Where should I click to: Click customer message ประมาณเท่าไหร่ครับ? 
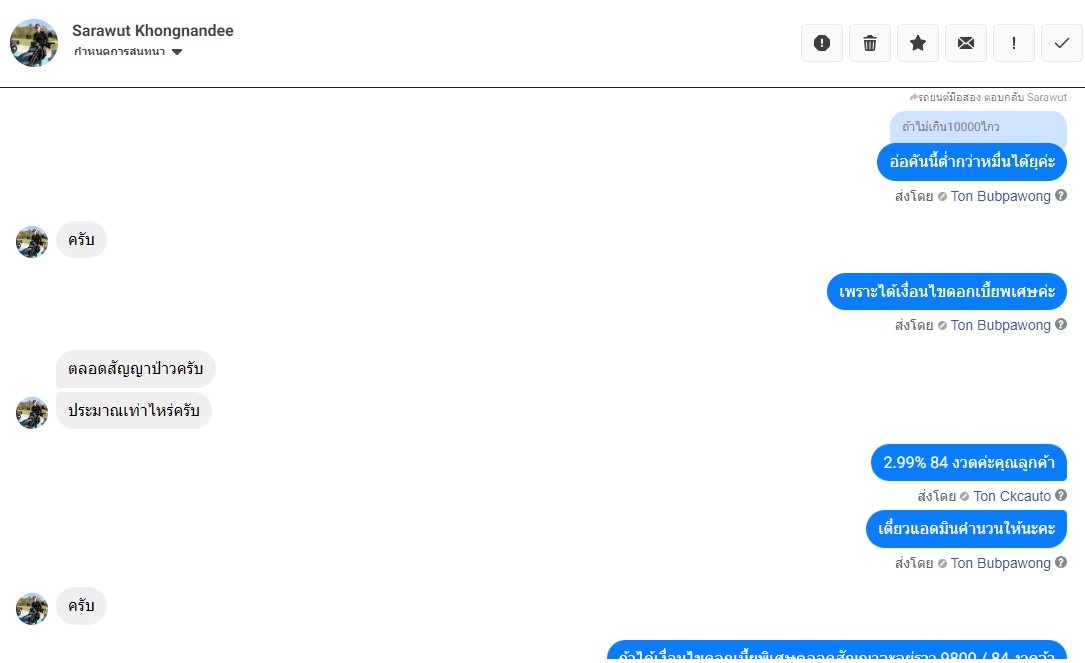point(134,410)
